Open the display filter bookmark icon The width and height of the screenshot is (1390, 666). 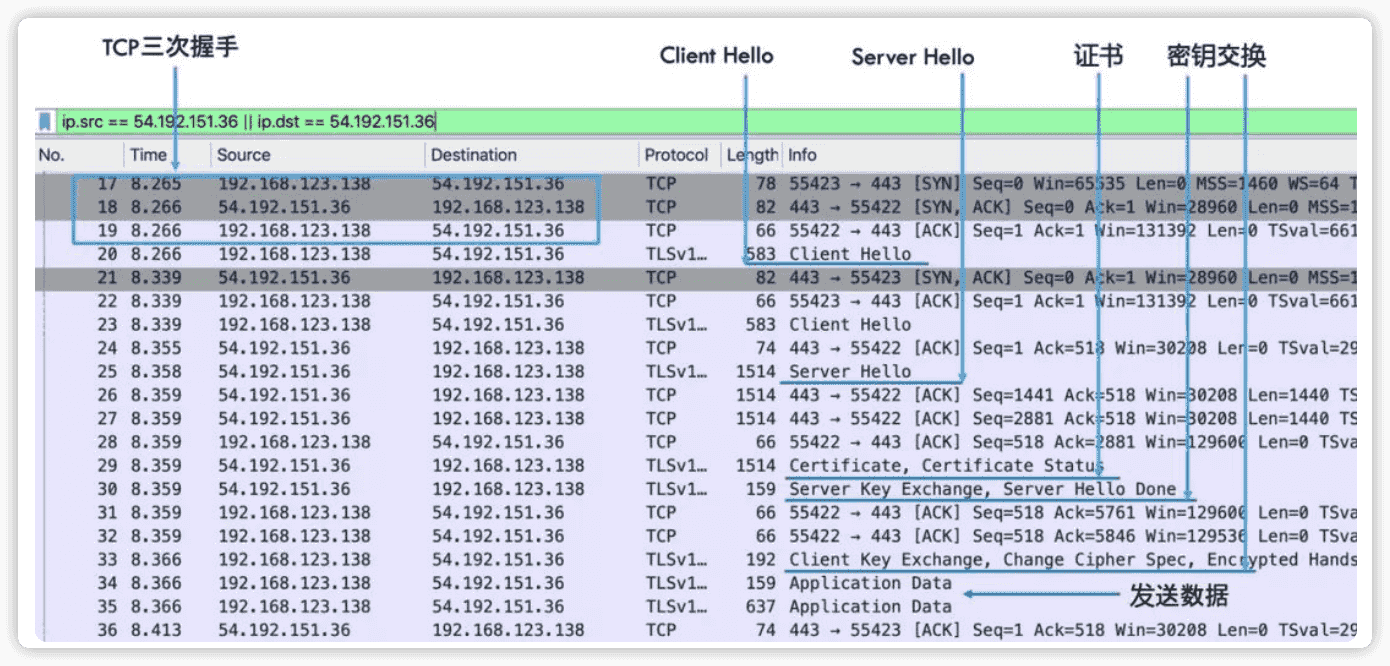tap(45, 122)
